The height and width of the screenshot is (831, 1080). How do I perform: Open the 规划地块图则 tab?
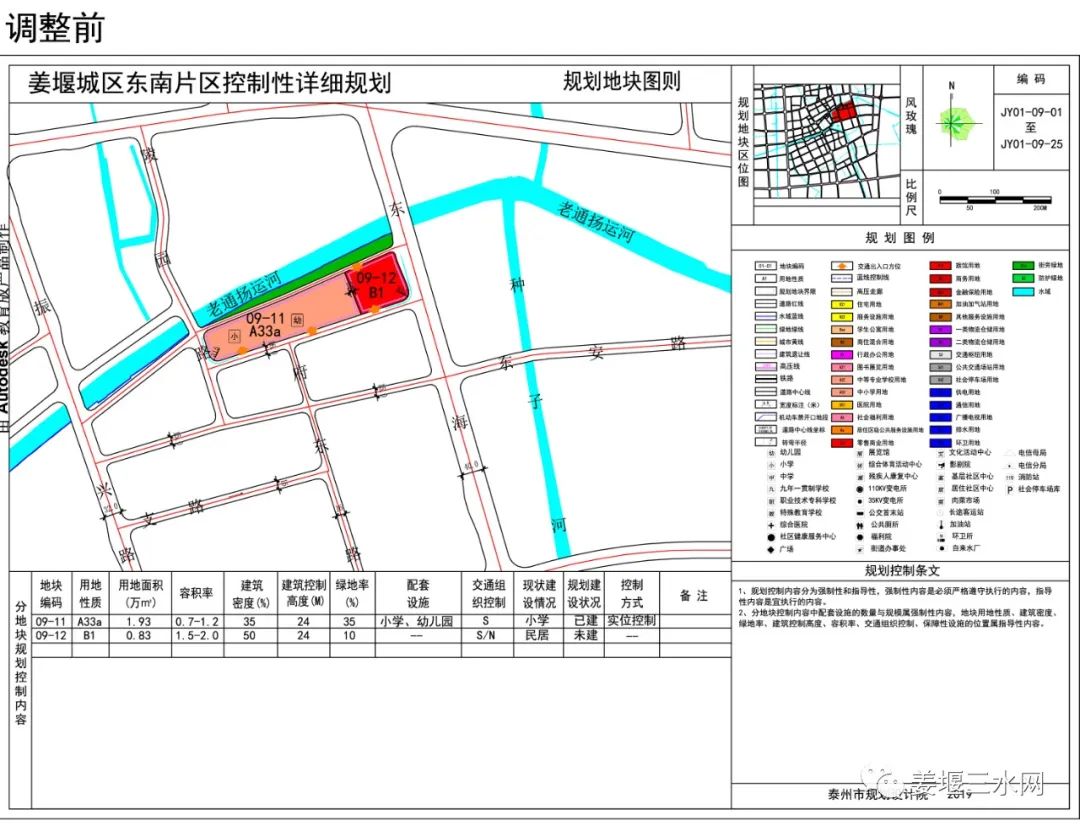pyautogui.click(x=620, y=82)
